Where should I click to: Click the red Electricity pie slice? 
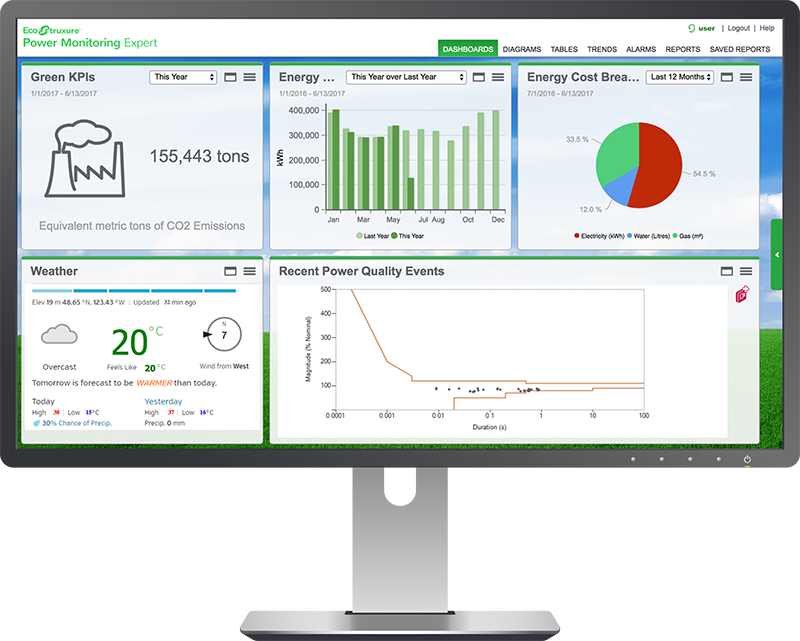click(x=661, y=164)
